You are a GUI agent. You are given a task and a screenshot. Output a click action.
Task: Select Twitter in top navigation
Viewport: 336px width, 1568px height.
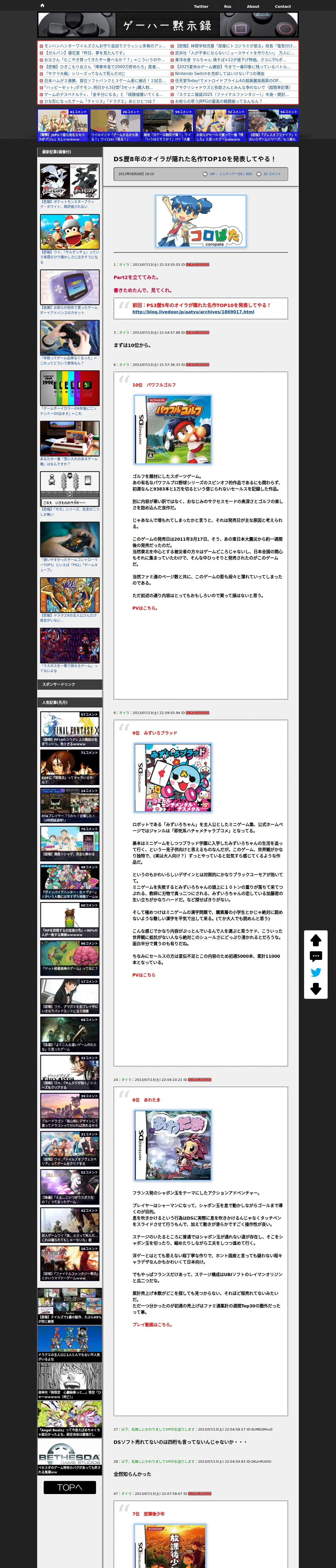(201, 7)
